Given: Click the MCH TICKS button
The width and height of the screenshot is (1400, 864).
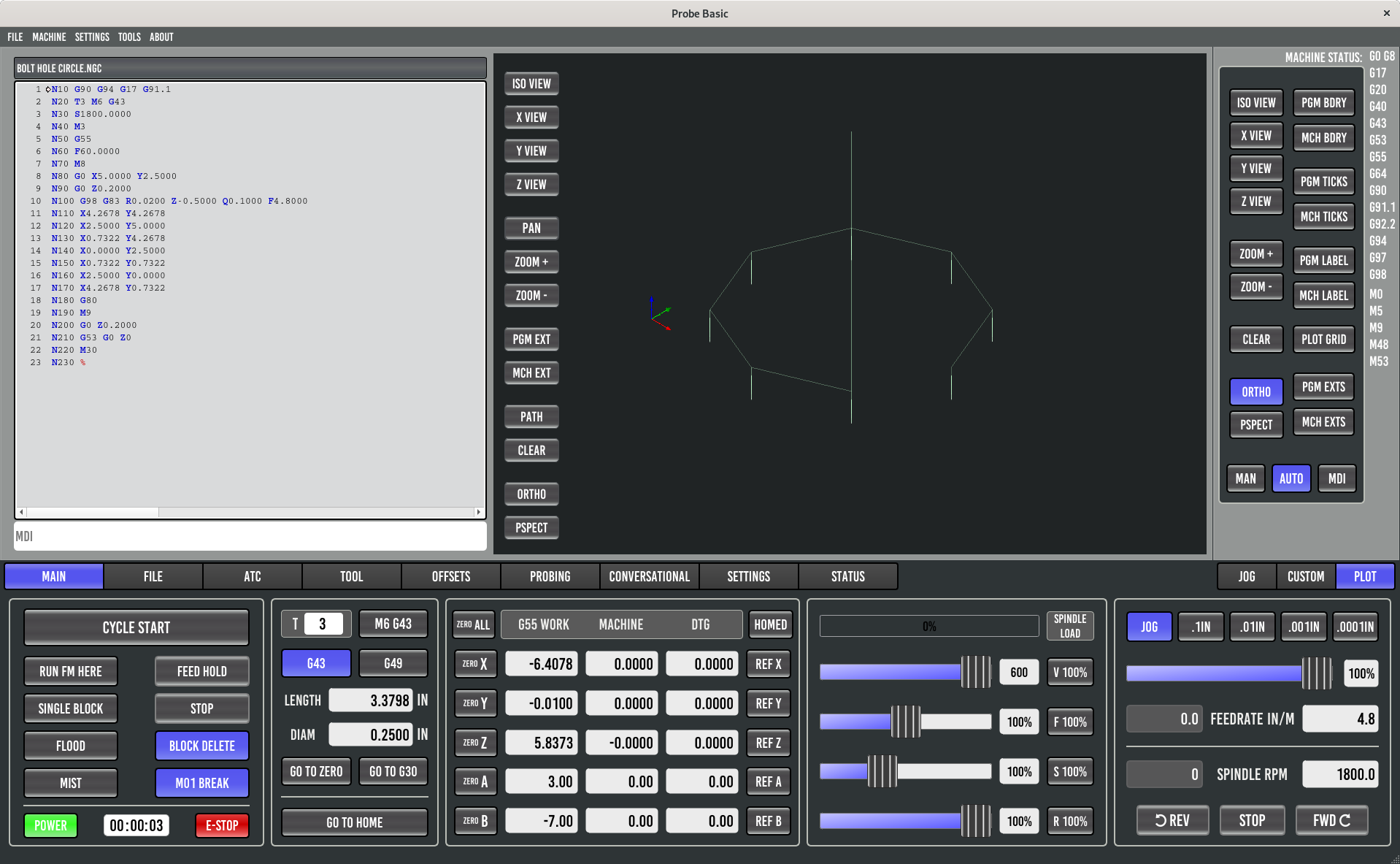Looking at the screenshot, I should 1324,217.
